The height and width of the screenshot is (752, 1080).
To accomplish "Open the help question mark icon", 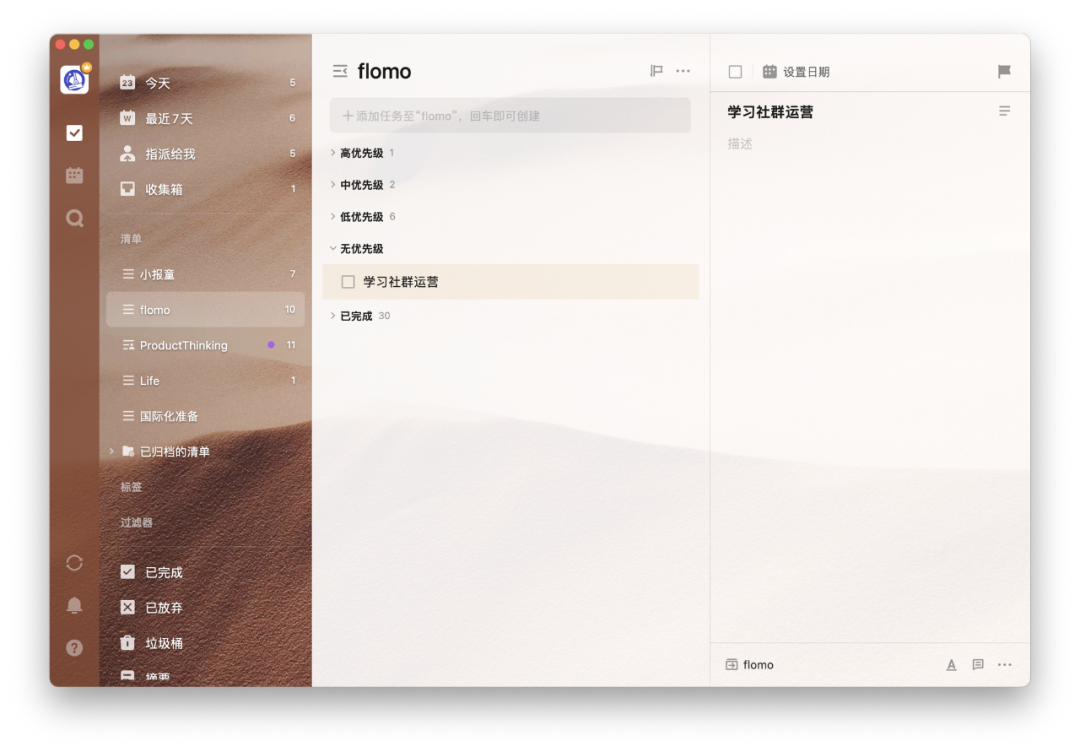I will click(74, 648).
